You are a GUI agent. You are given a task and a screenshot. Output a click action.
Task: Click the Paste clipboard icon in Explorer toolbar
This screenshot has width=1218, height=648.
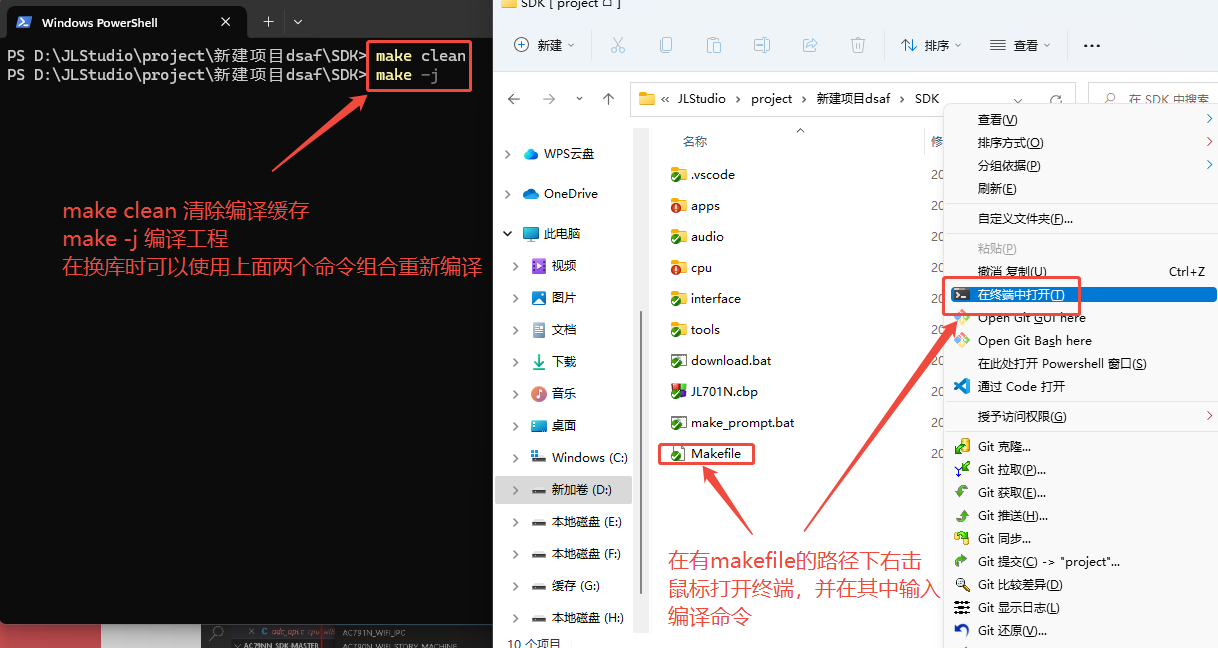(714, 45)
